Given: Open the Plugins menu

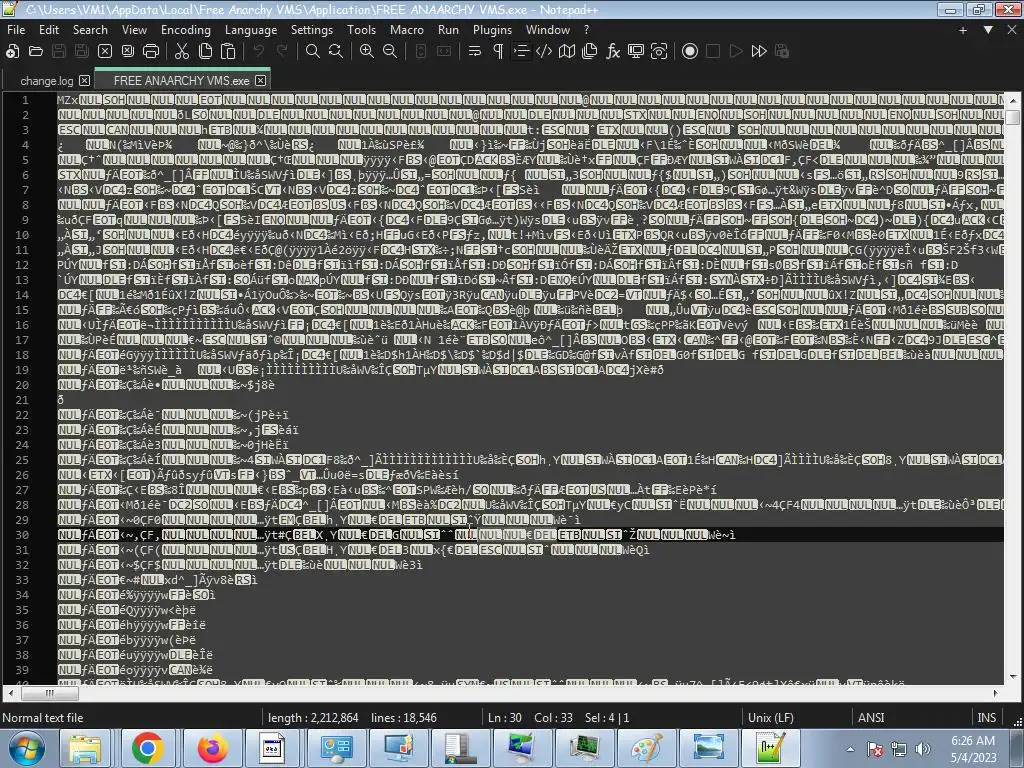Looking at the screenshot, I should 492,30.
